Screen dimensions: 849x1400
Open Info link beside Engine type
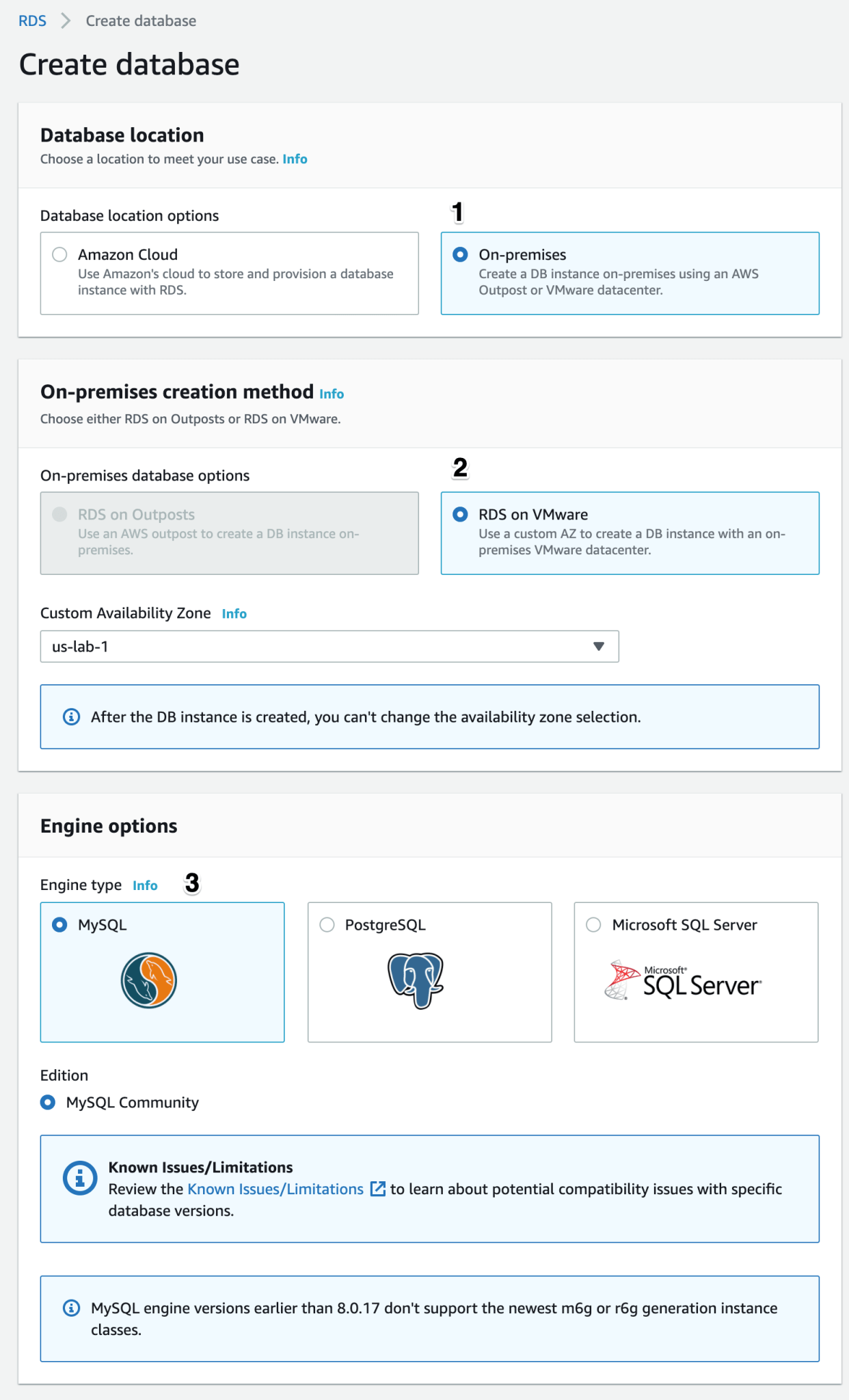(145, 885)
